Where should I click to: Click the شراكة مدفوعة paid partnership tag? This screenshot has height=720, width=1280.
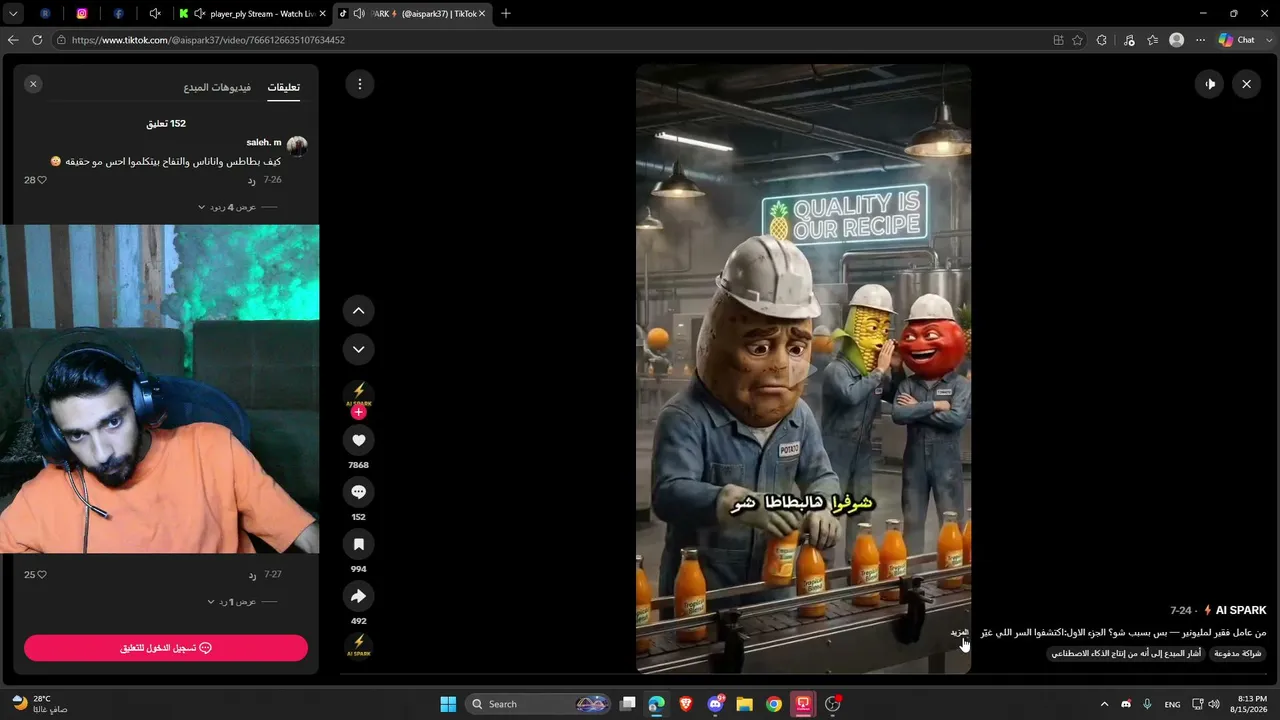point(1238,653)
